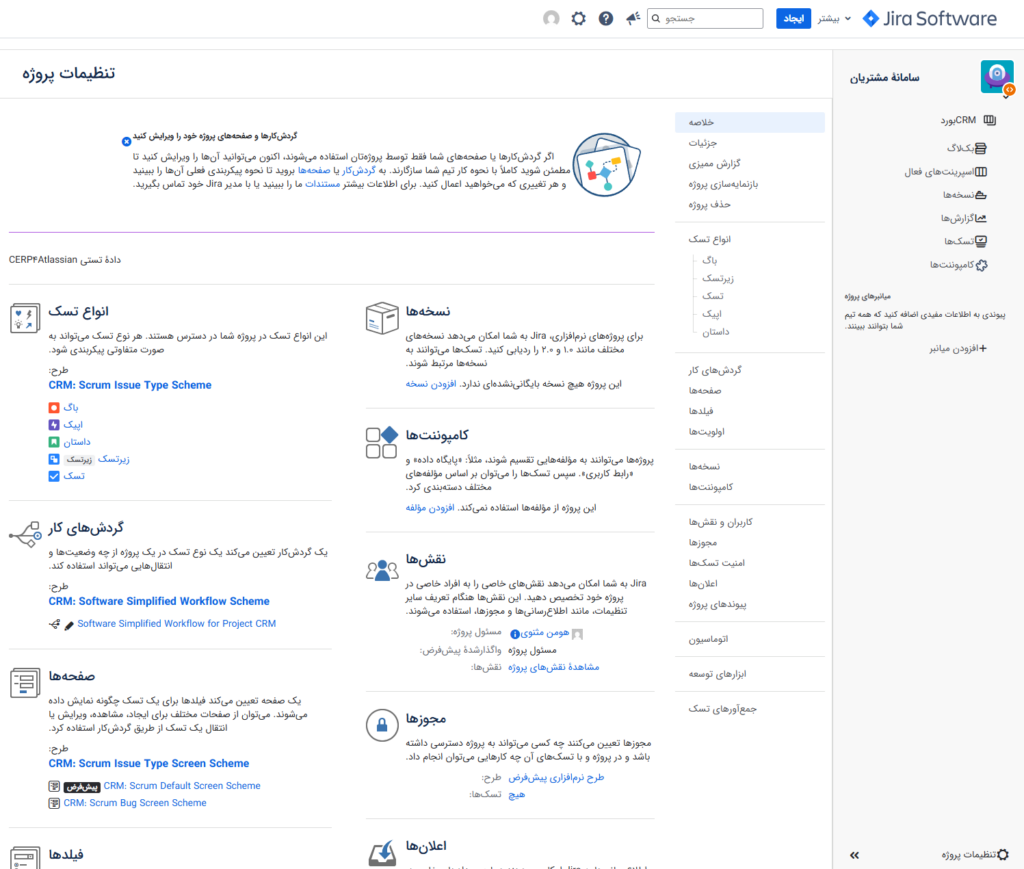Open the مشاهدهٔ نقش‌های پروژه link
This screenshot has width=1024, height=869.
(x=554, y=667)
